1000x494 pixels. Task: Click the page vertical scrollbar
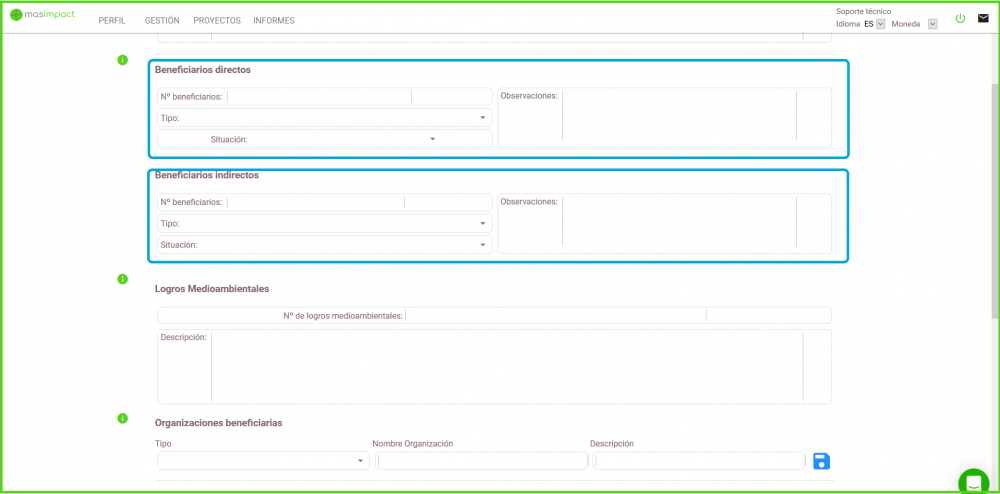pyautogui.click(x=994, y=200)
